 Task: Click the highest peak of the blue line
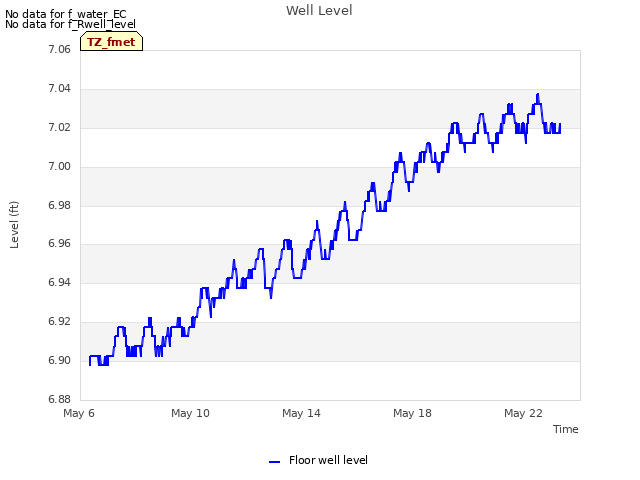point(538,95)
